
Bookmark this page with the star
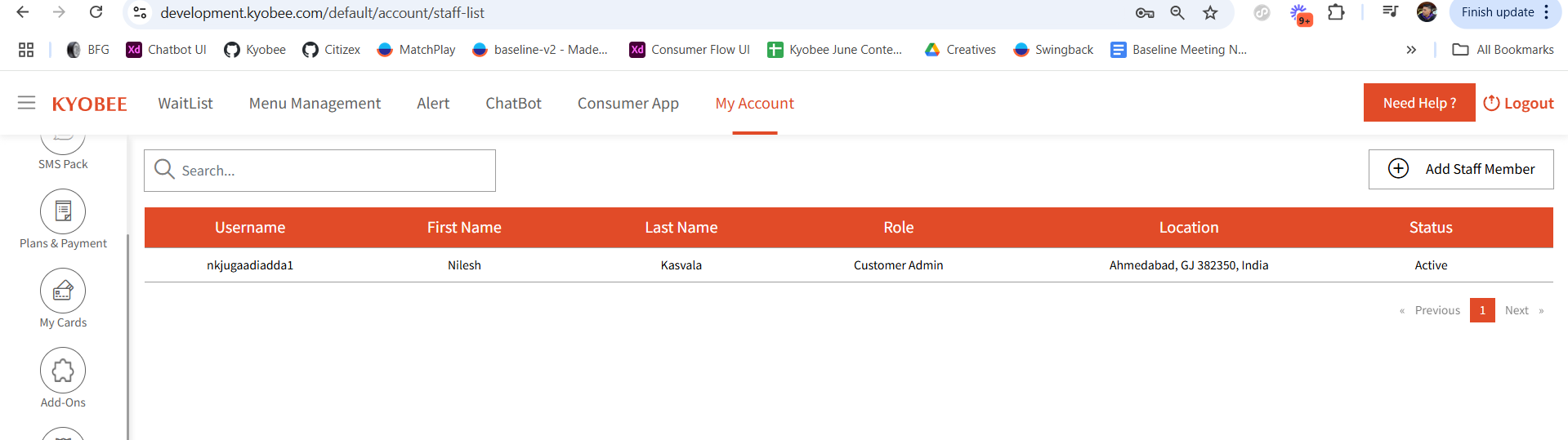pyautogui.click(x=1210, y=13)
